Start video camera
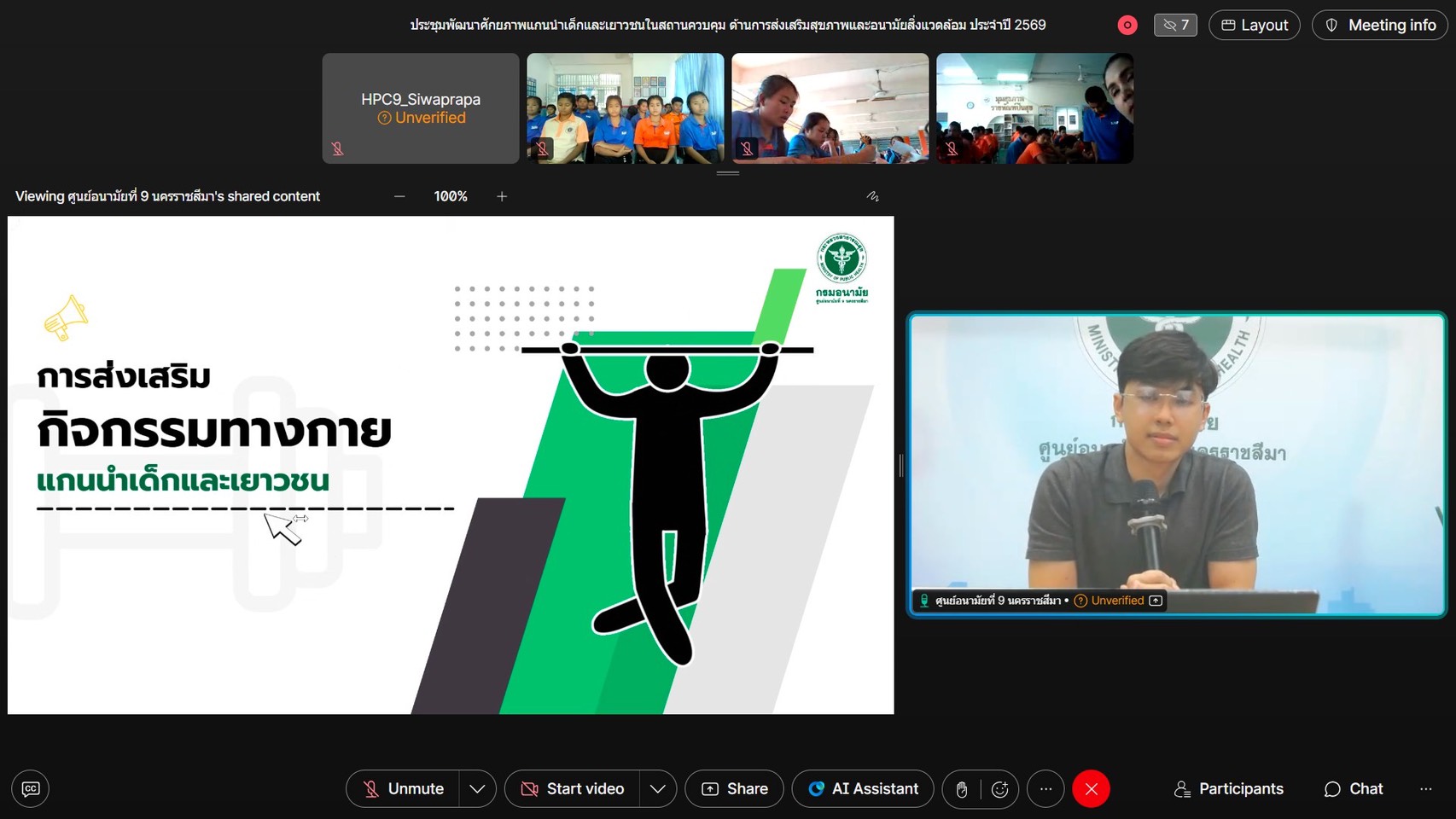 [573, 789]
